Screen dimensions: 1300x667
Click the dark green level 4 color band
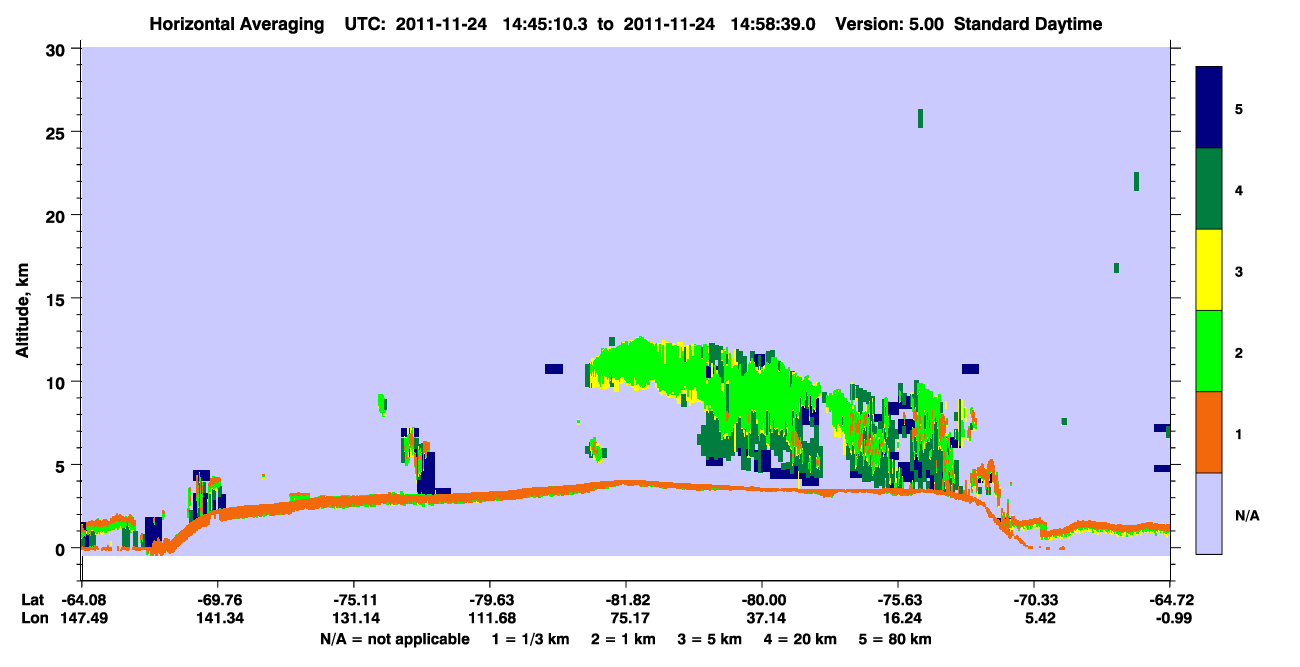1209,189
